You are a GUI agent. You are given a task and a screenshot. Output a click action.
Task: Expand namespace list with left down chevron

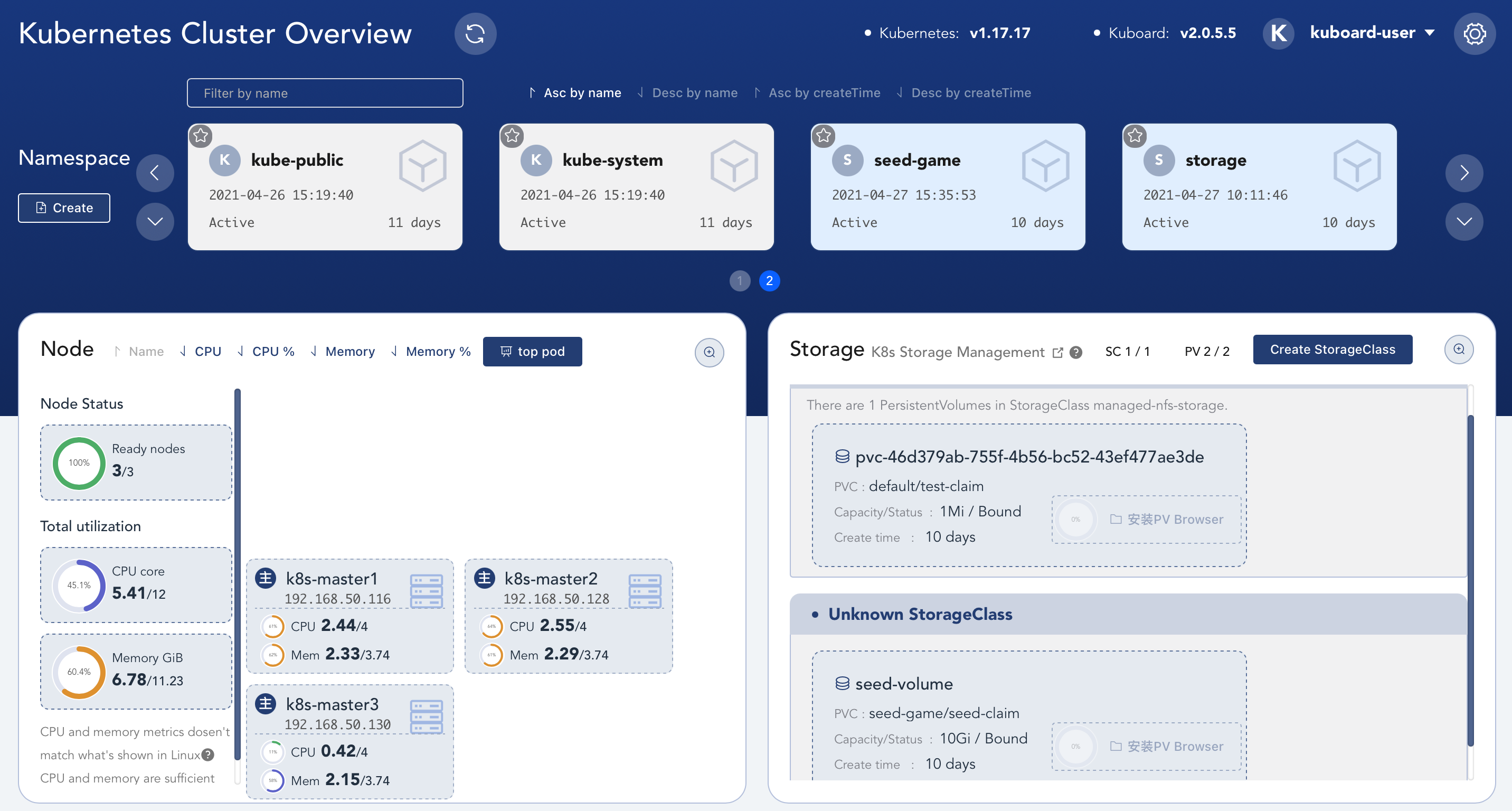tap(155, 221)
